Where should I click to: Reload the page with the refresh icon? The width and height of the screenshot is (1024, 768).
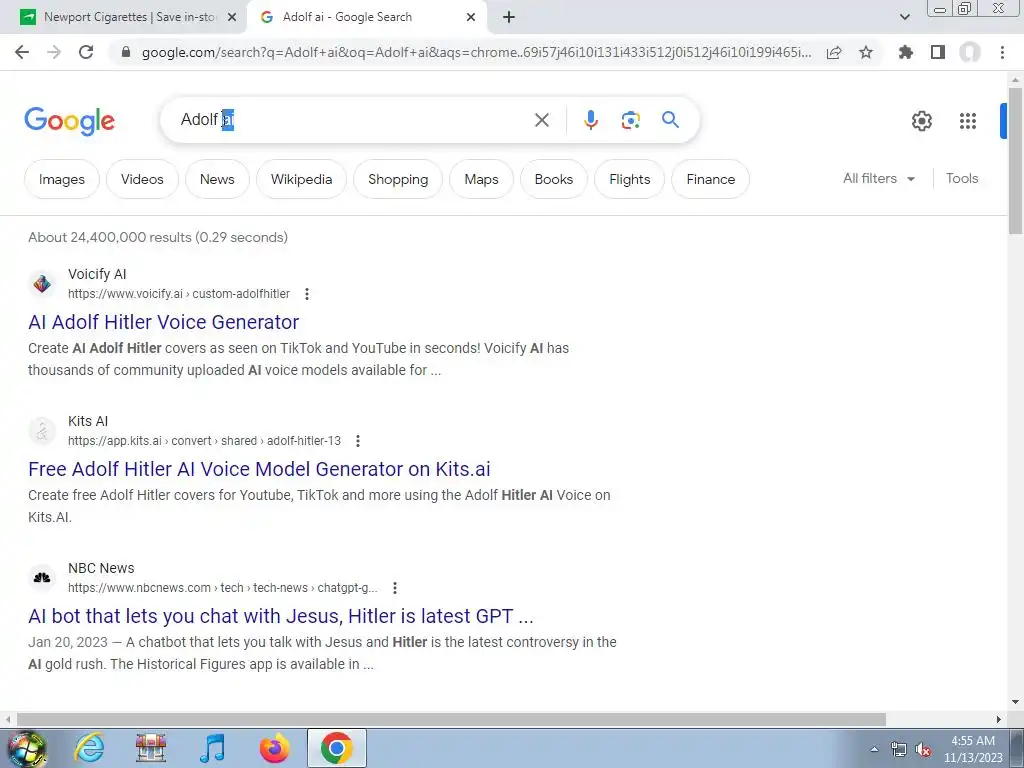coord(86,52)
